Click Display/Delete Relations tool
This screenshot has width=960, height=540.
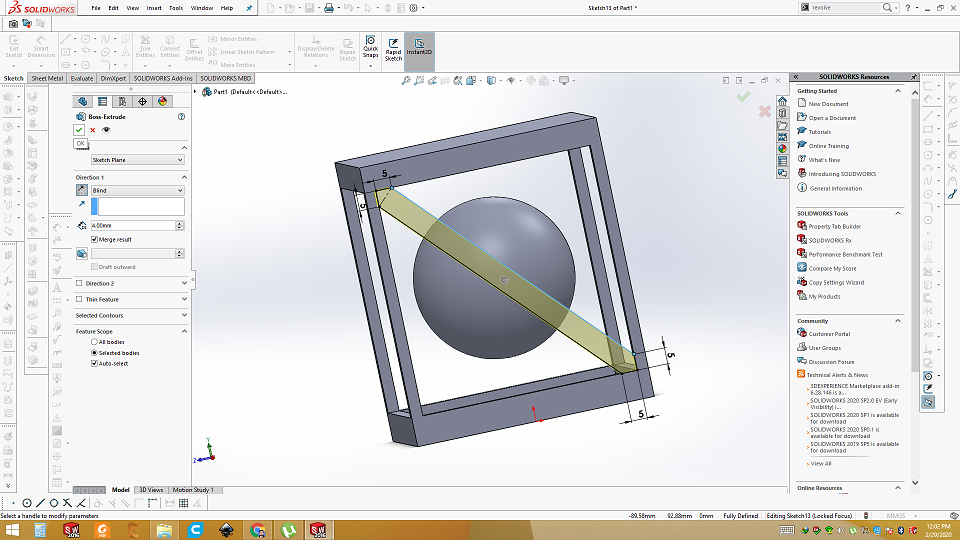coord(316,47)
